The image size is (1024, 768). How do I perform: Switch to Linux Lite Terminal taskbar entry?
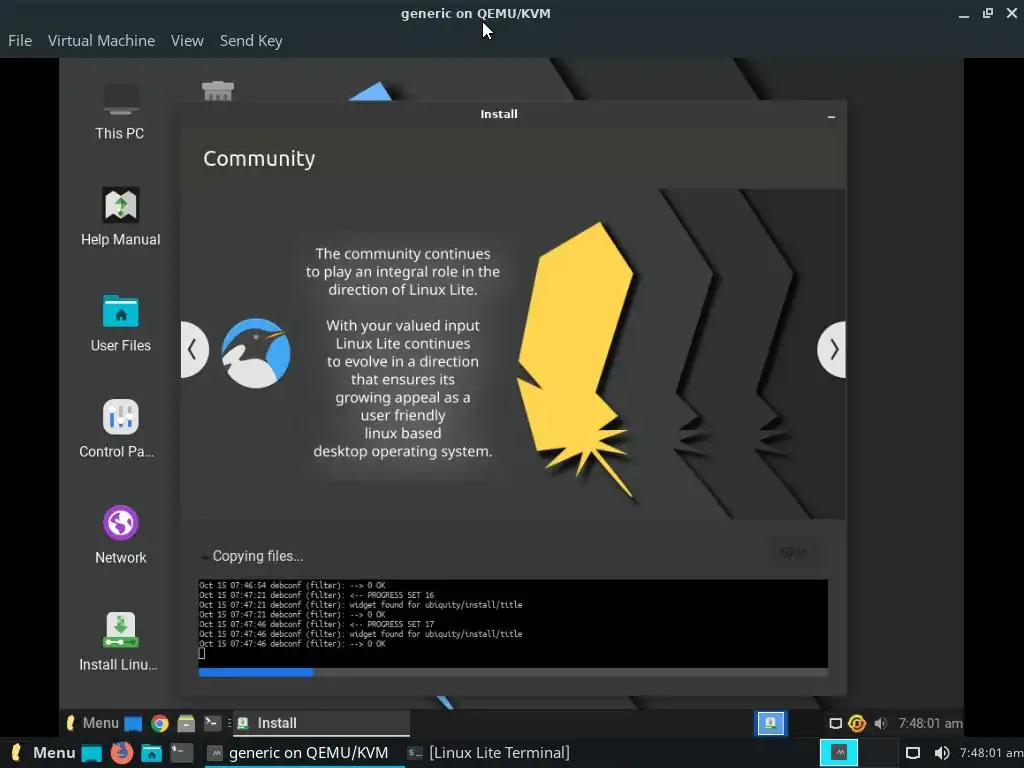(488, 753)
